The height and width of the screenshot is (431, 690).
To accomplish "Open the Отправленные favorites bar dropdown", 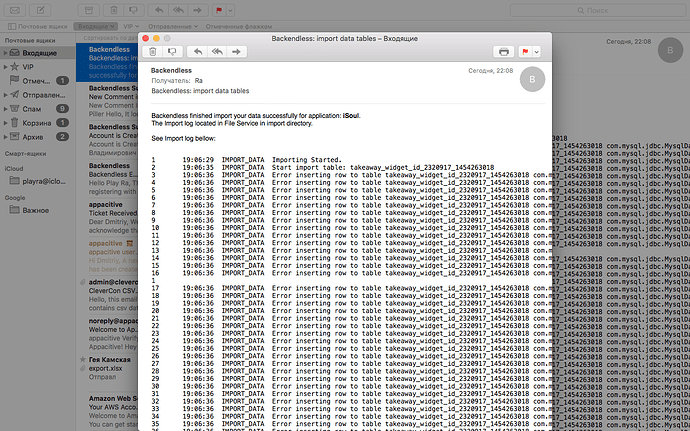I will 173,26.
